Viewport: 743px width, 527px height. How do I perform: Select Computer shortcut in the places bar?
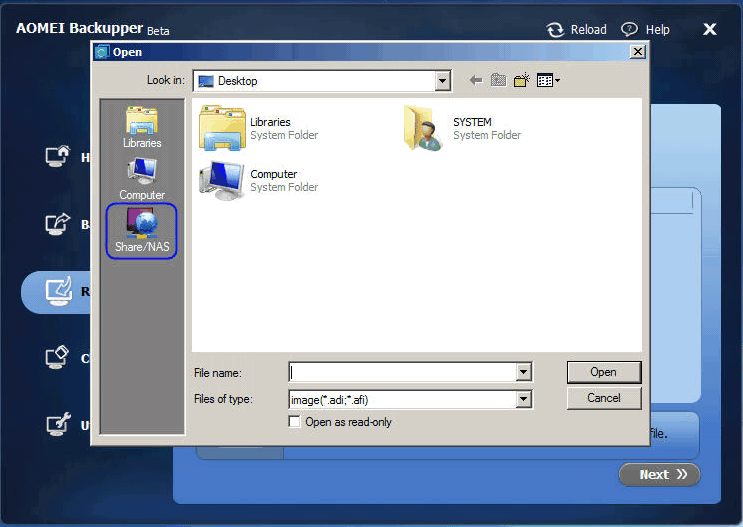point(142,179)
